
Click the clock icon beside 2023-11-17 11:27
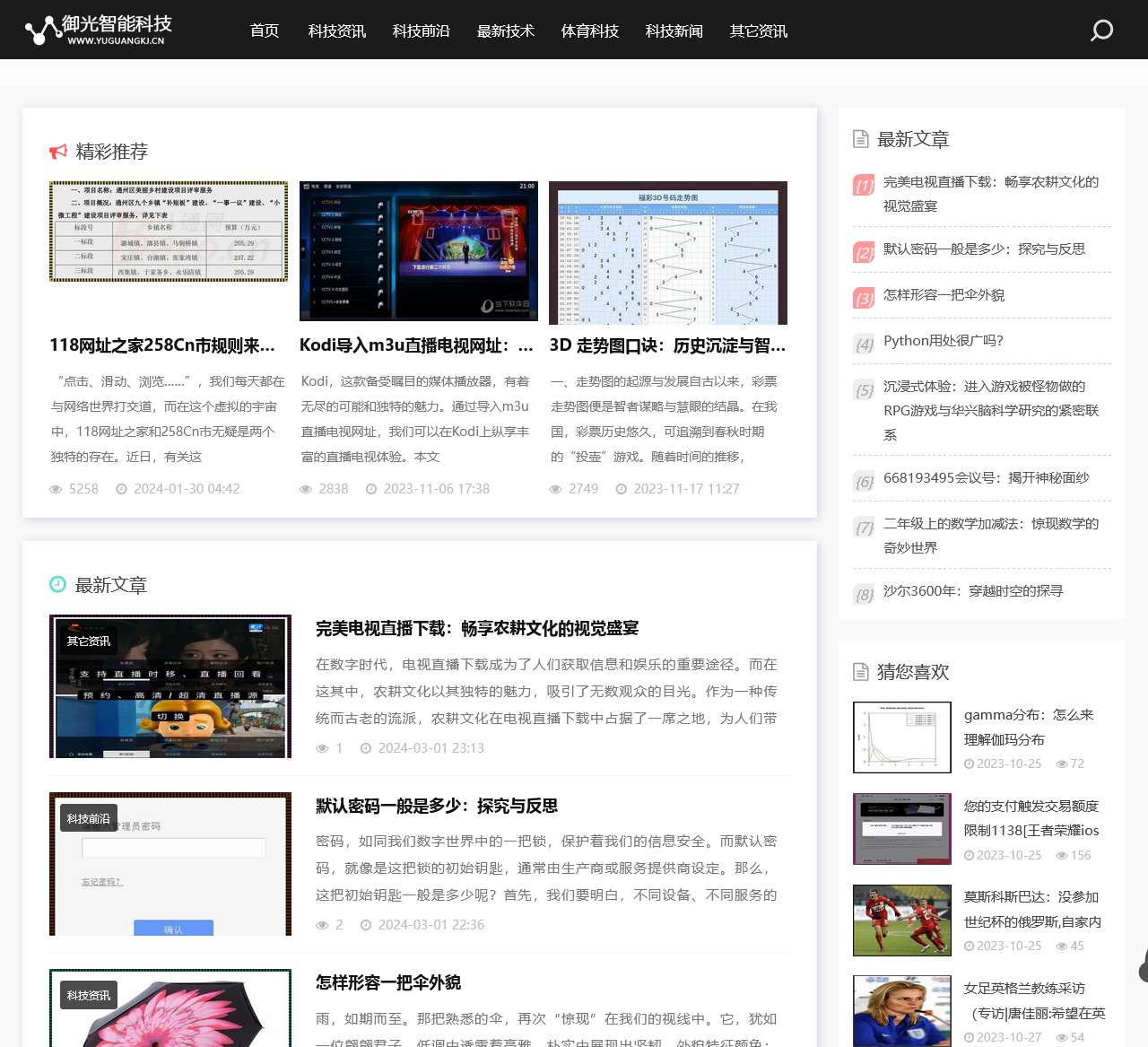[x=621, y=489]
